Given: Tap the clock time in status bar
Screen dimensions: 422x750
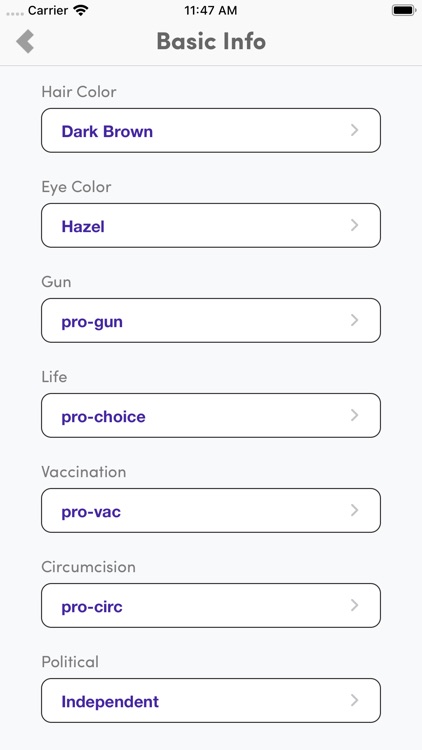Looking at the screenshot, I should click(x=211, y=11).
